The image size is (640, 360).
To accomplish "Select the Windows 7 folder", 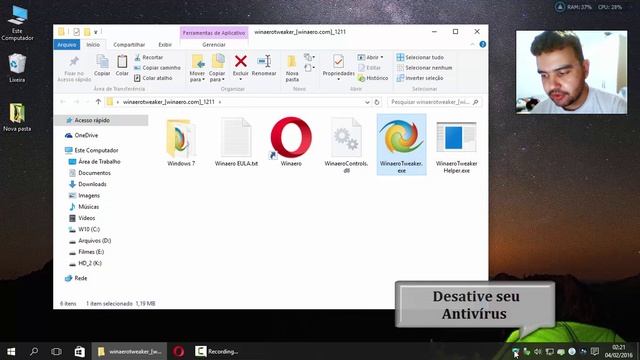I will [x=181, y=142].
